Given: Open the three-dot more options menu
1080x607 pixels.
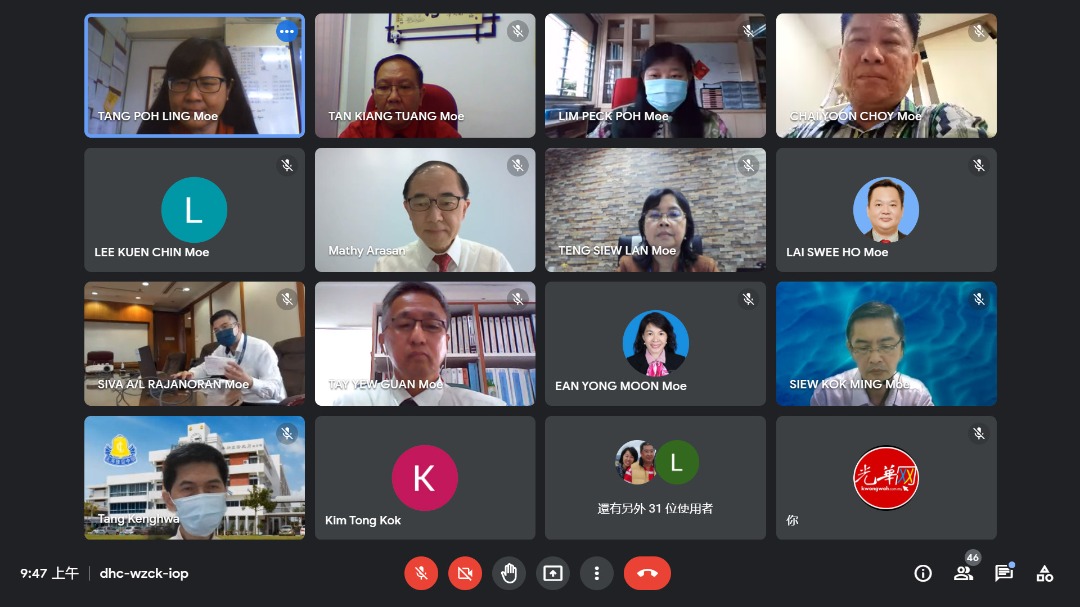Looking at the screenshot, I should (x=596, y=573).
